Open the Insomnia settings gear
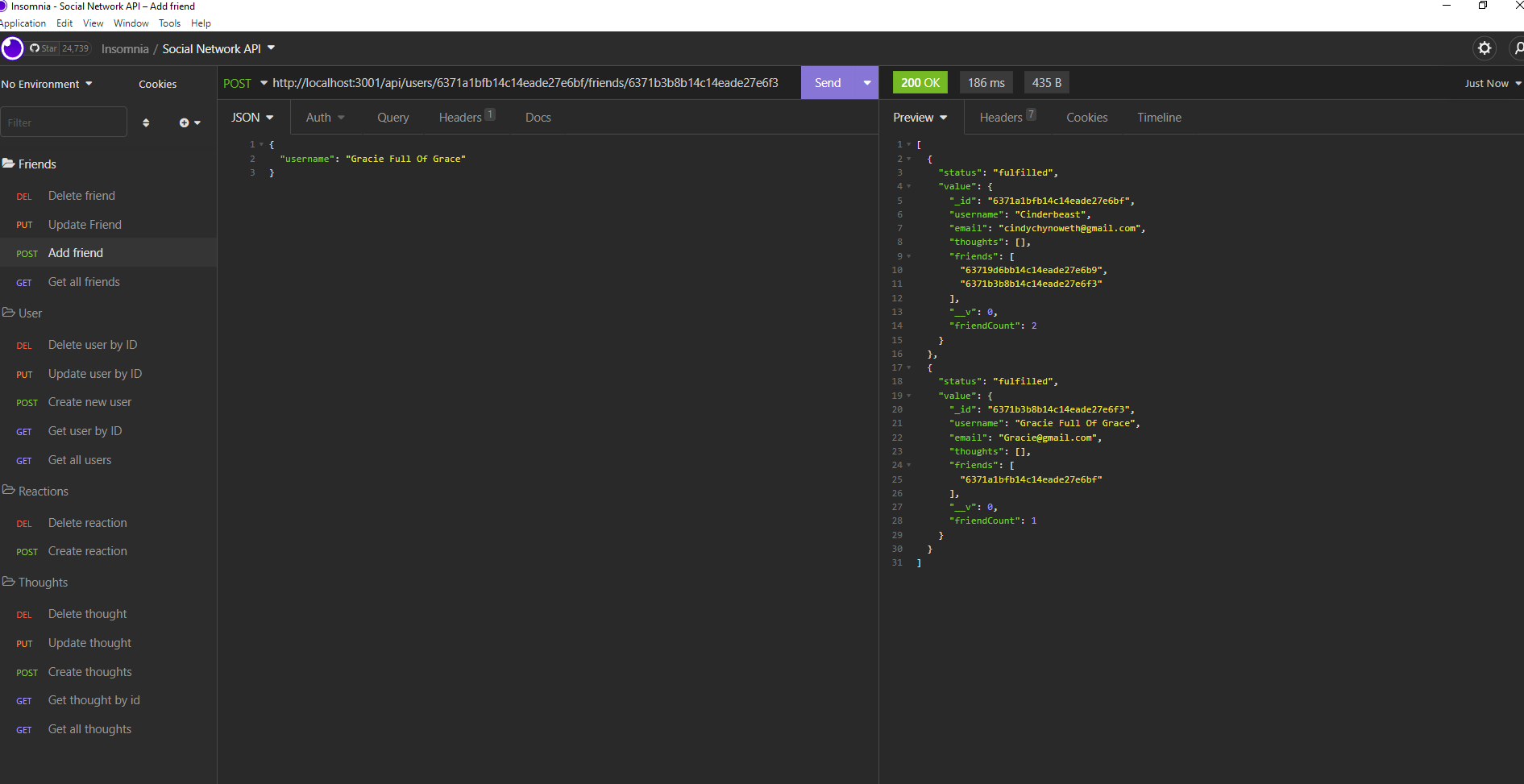 [1485, 48]
